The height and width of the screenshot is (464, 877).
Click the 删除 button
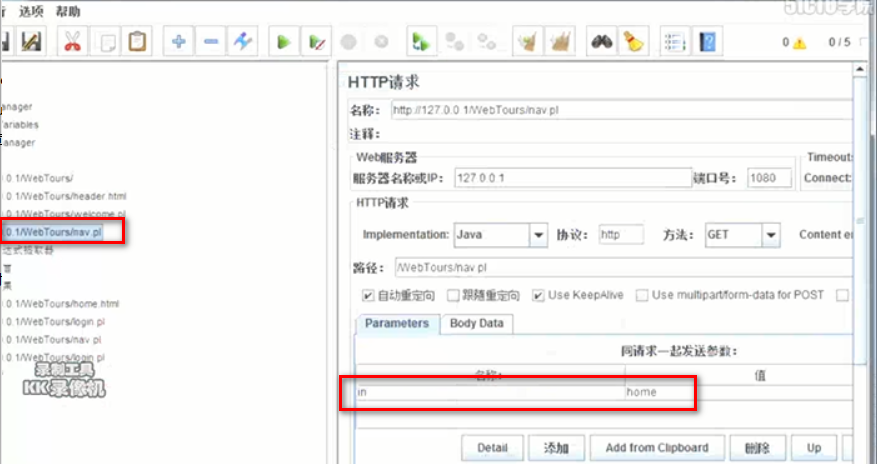tap(757, 448)
